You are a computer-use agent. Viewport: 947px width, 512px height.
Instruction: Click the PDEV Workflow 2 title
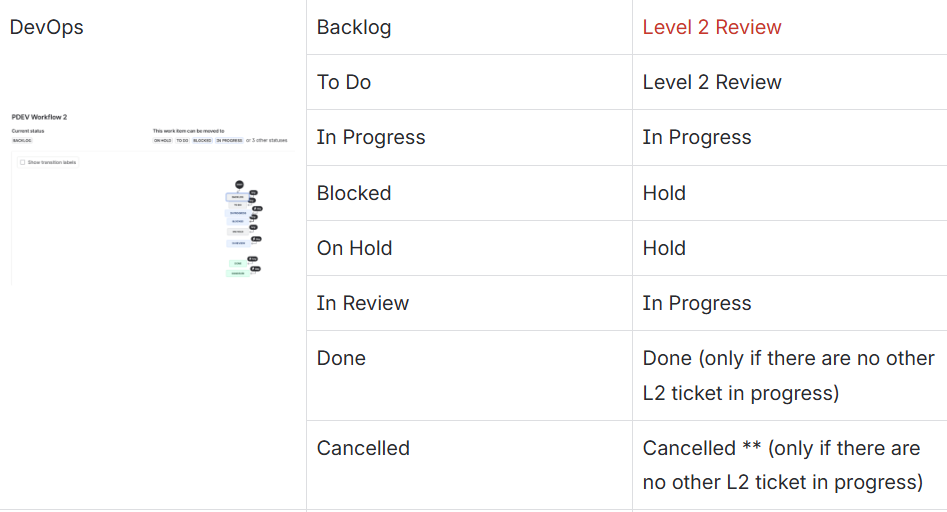39,117
